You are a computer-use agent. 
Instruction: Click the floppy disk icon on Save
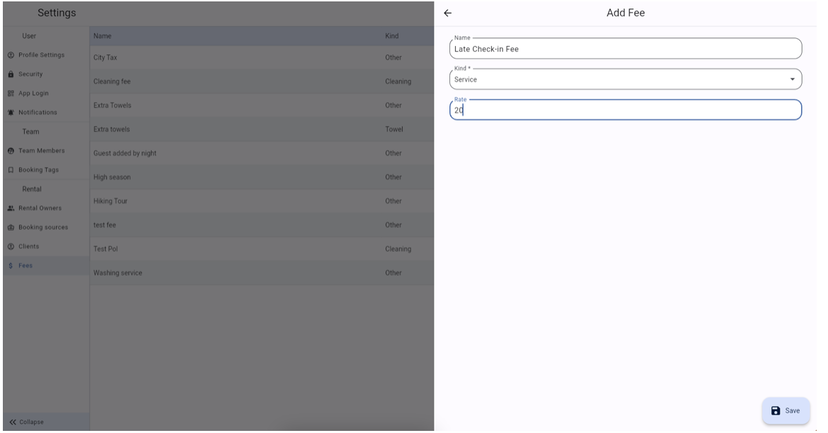[x=775, y=411]
